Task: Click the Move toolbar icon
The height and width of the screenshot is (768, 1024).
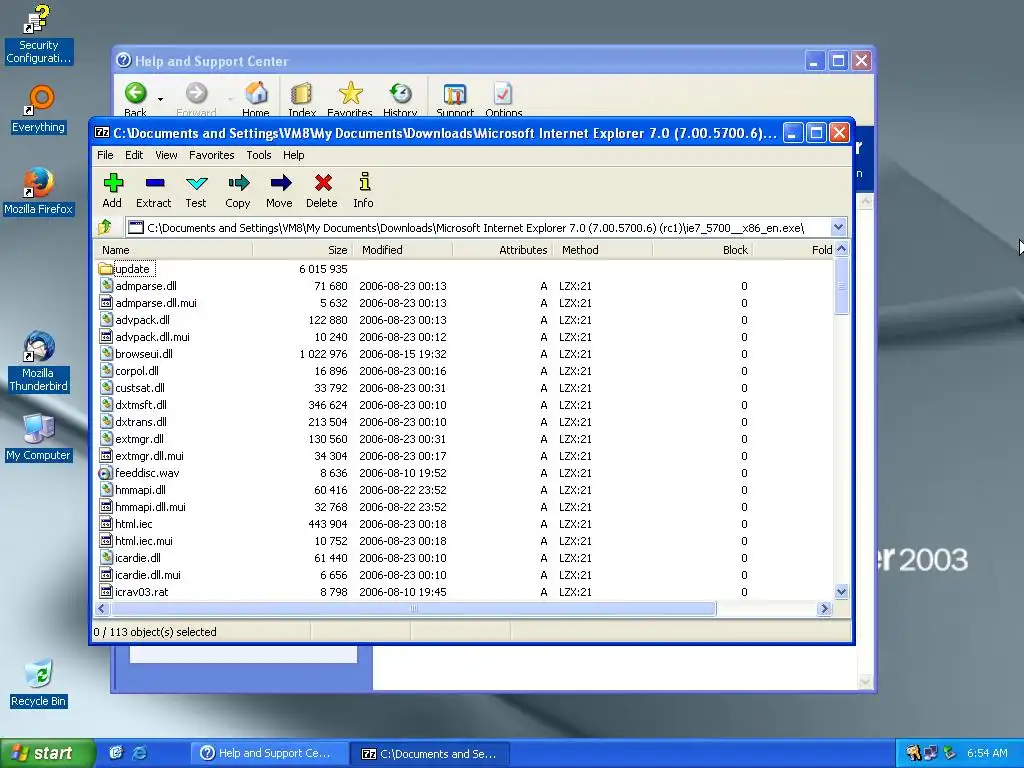Action: click(x=280, y=183)
